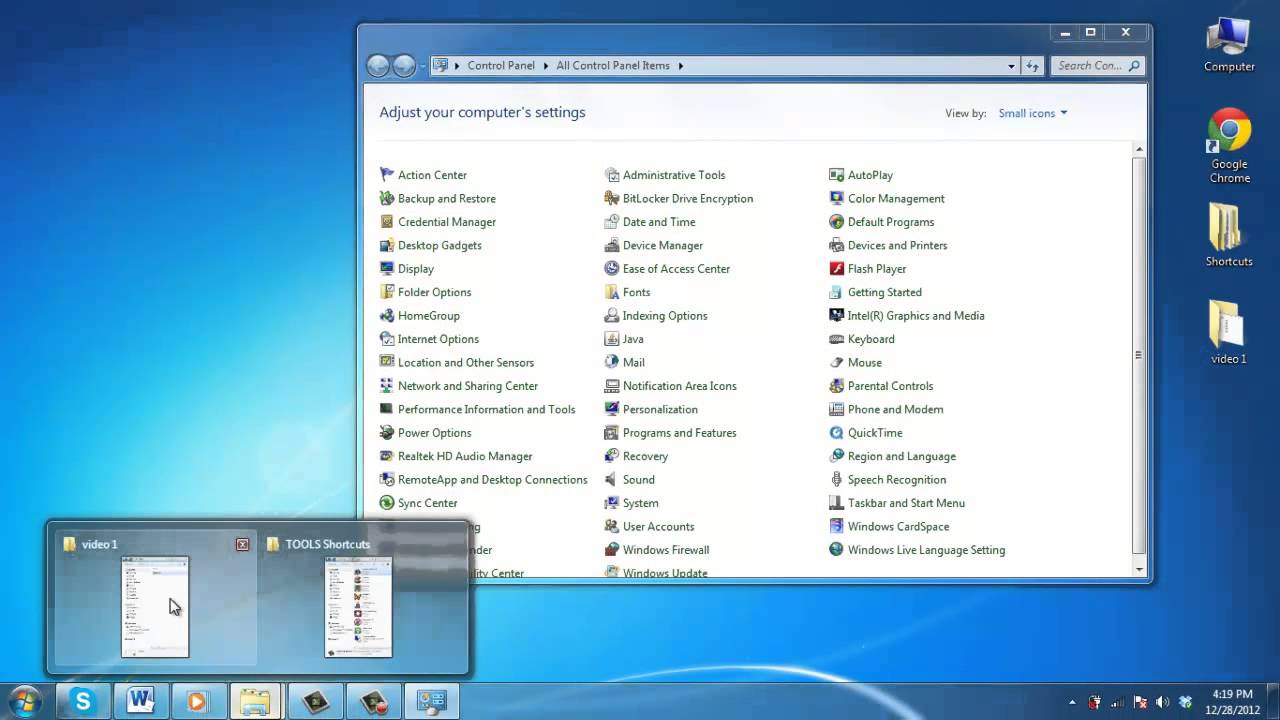Viewport: 1280px width, 720px height.
Task: Select the Computer desktop icon
Action: pos(1229,45)
